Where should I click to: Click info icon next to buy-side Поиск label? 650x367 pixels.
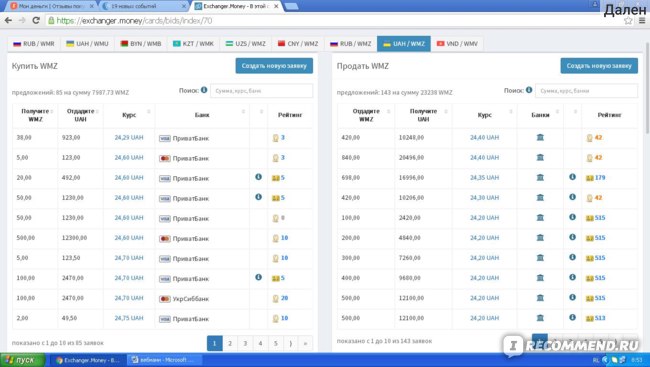point(204,90)
